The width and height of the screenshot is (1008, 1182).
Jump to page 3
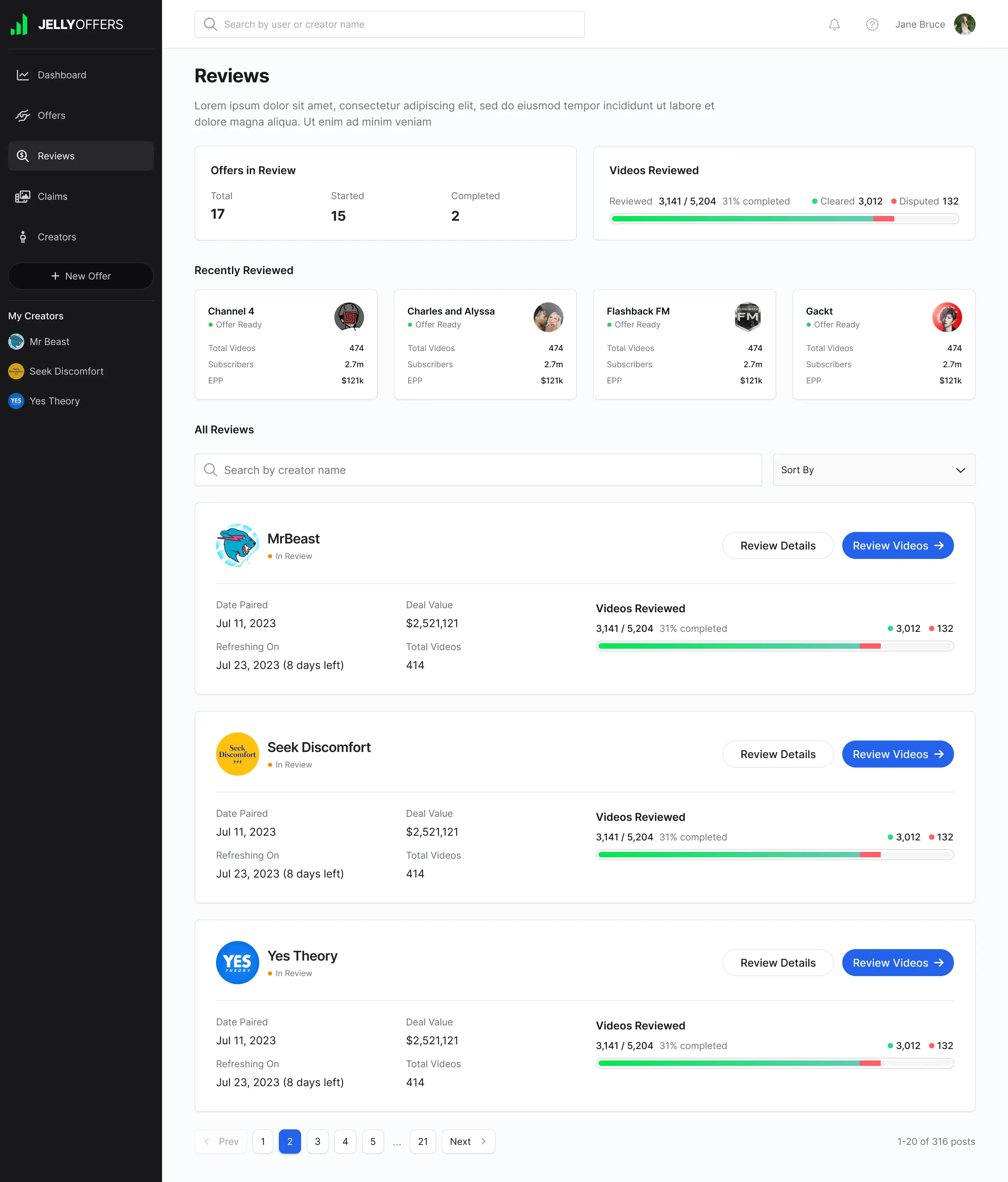(318, 1141)
